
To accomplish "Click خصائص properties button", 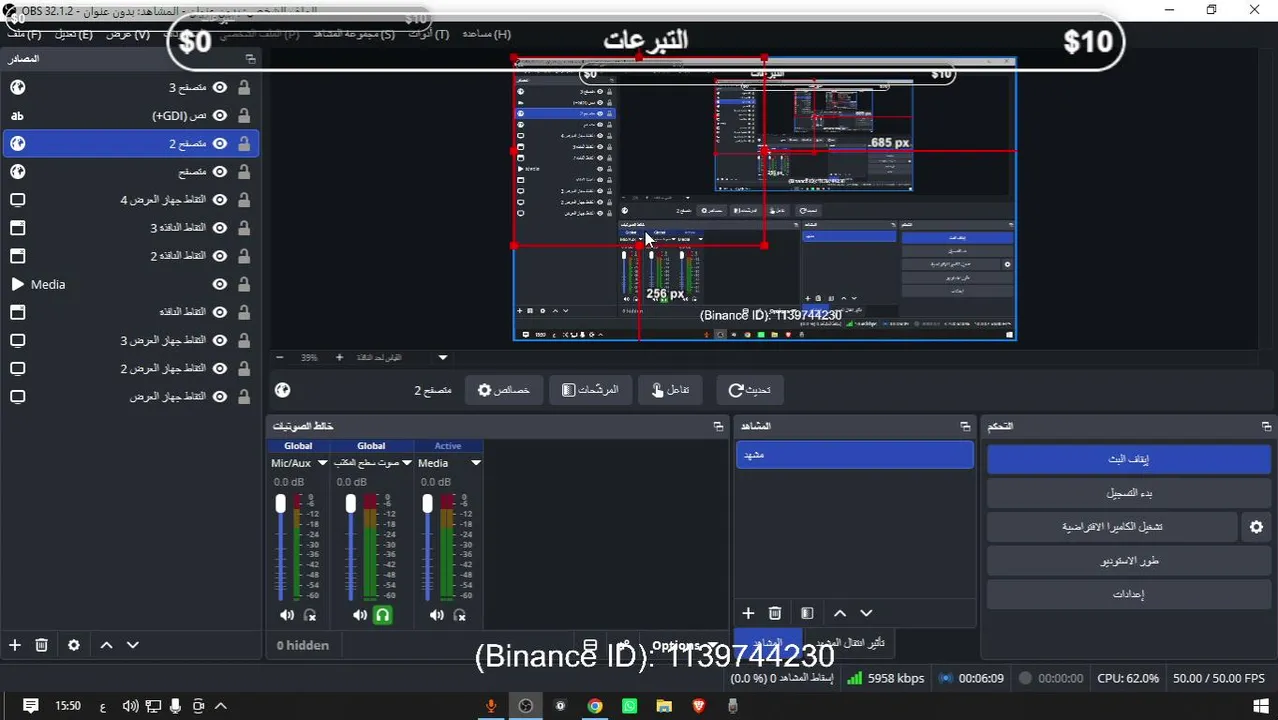I will [x=503, y=390].
